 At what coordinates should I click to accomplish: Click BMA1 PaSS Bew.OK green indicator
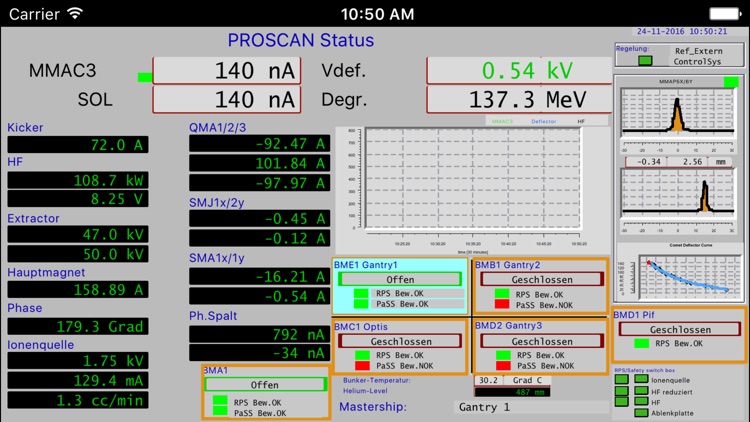point(220,411)
